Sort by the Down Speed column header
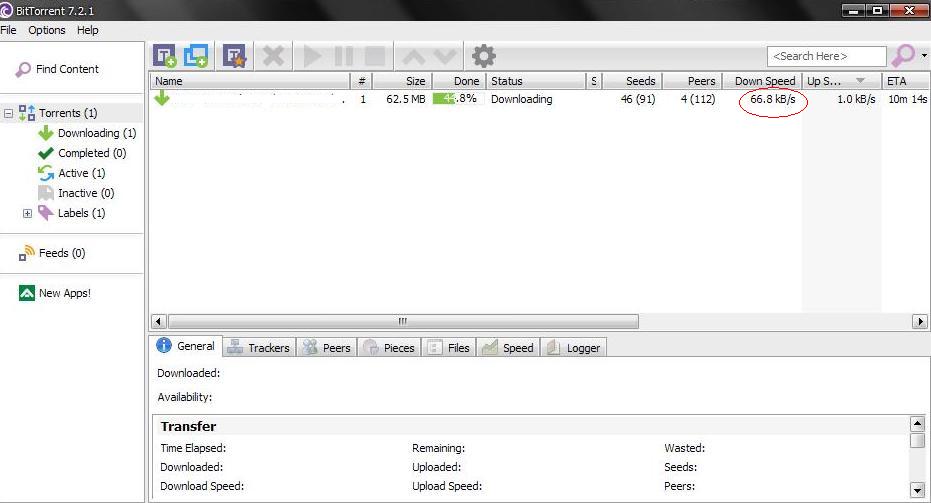 click(762, 81)
